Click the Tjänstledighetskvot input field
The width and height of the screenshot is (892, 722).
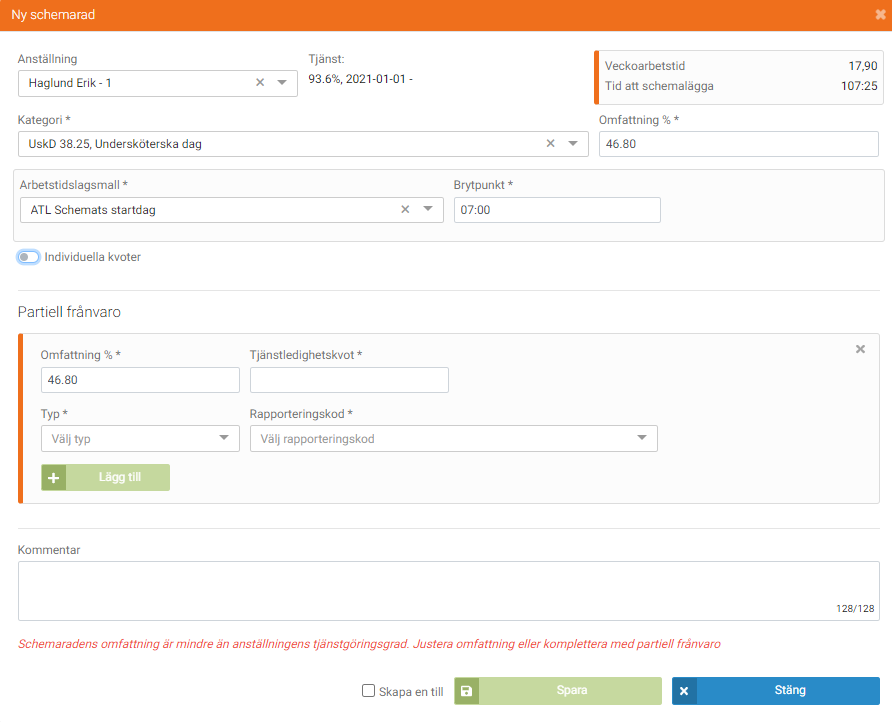pos(349,380)
